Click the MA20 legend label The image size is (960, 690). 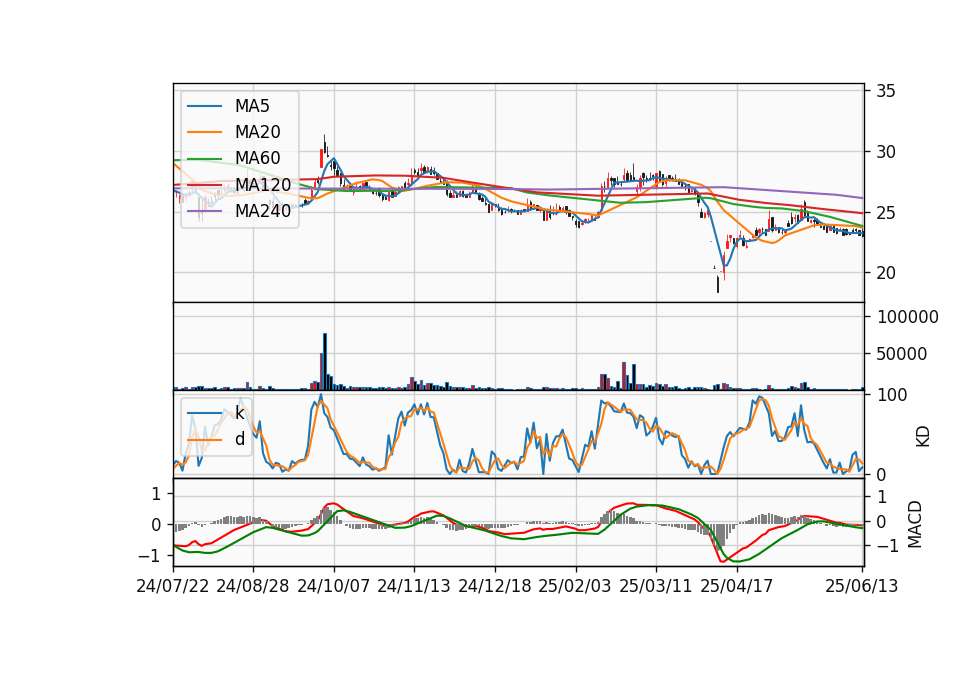[x=258, y=132]
